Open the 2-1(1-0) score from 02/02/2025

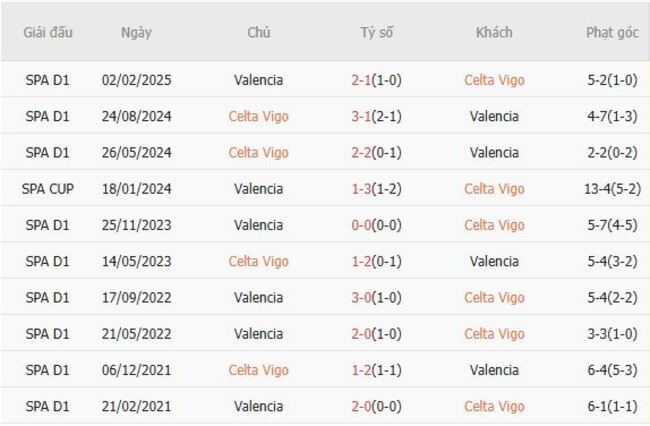pyautogui.click(x=376, y=80)
